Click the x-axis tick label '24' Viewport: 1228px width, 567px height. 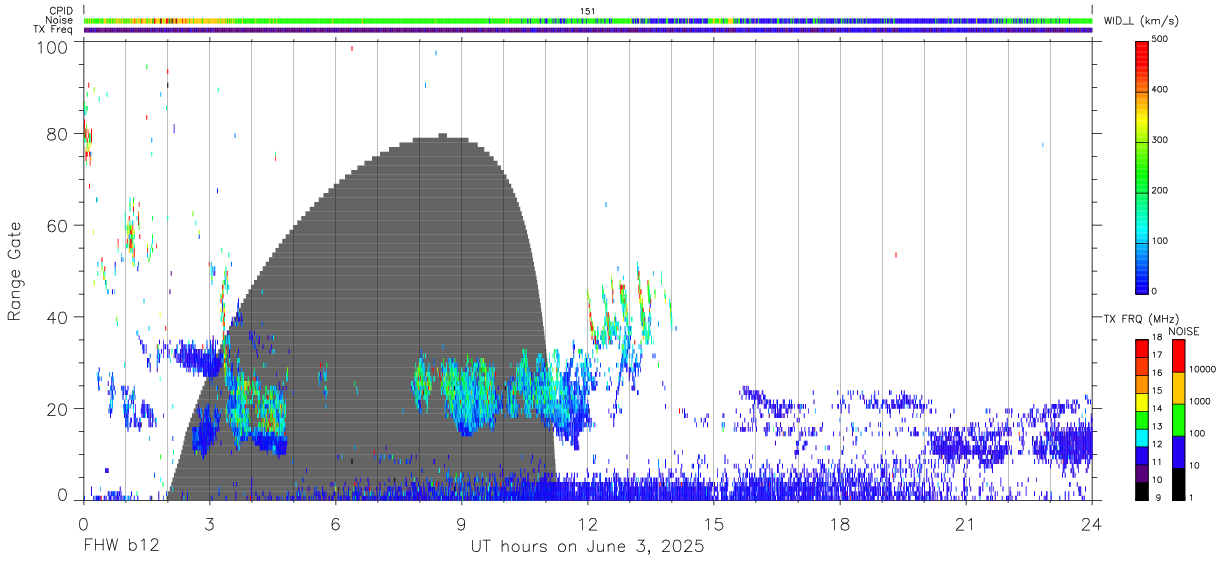click(1091, 523)
